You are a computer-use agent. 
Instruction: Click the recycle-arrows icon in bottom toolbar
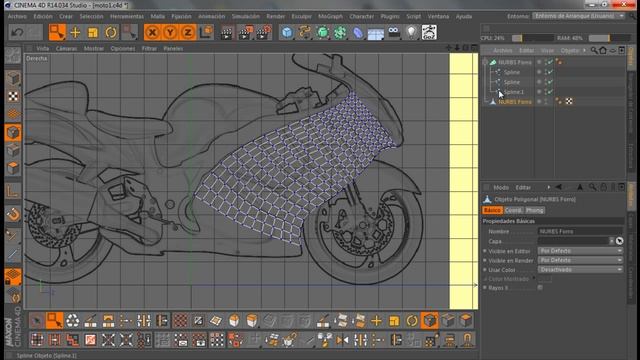72,321
